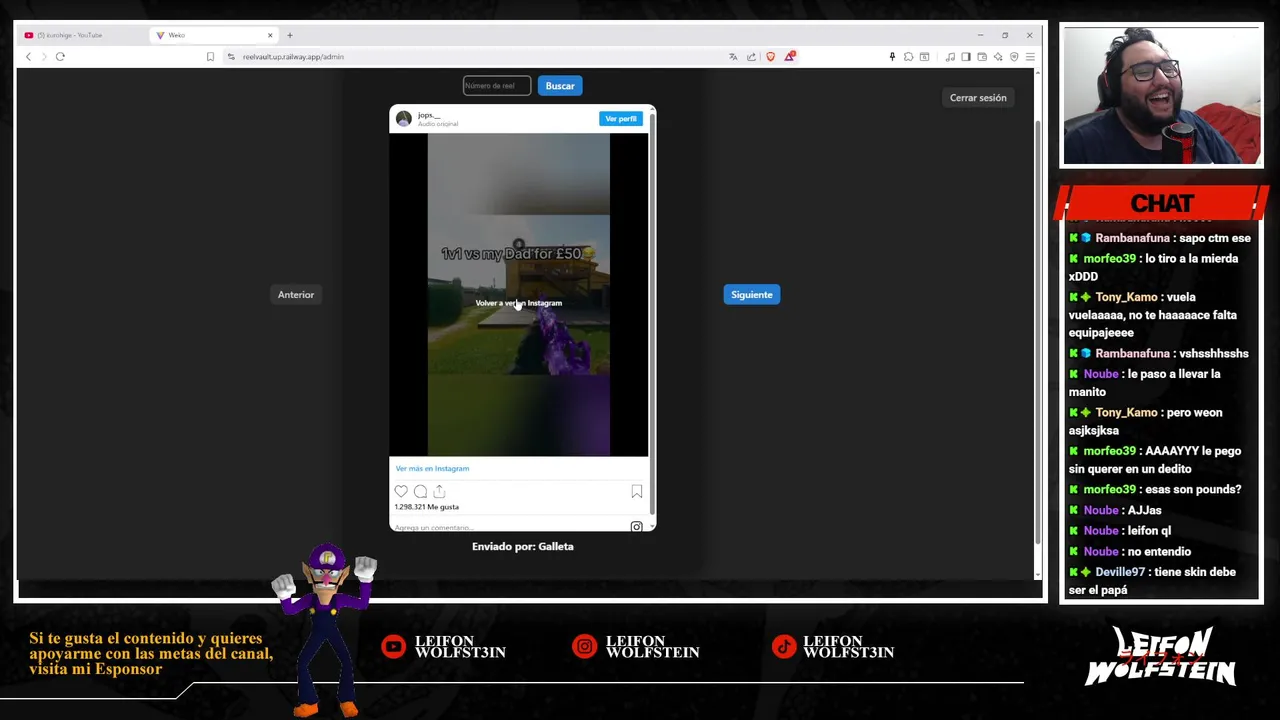Open a new tab with plus button
This screenshot has width=1280, height=720.
[290, 35]
